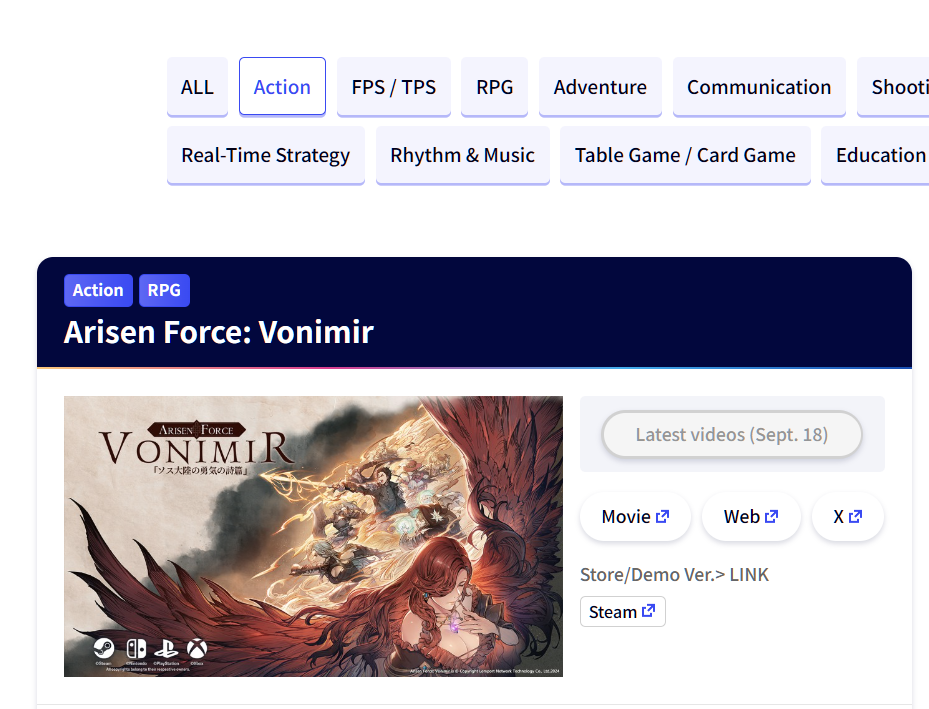
Task: Select the ALL genre filter
Action: 197,86
